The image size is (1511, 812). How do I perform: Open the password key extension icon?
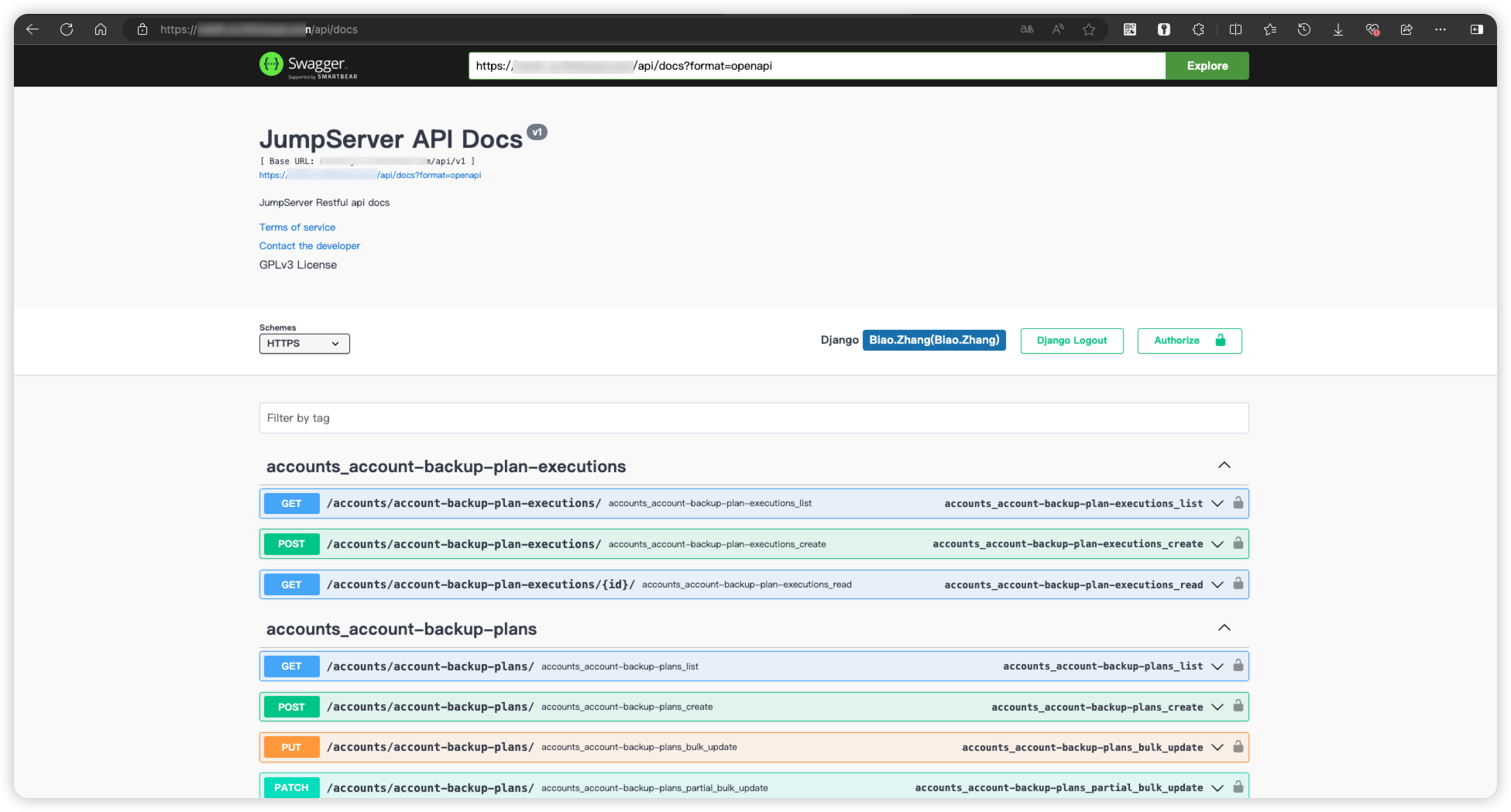(1164, 29)
